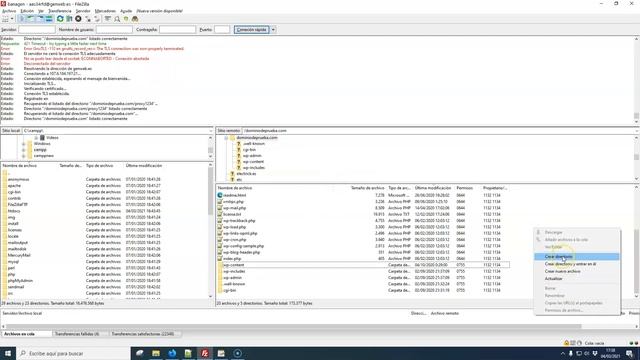The image size is (640, 360).
Task: Cancel current operation toolbar icon
Action: pos(78,19)
